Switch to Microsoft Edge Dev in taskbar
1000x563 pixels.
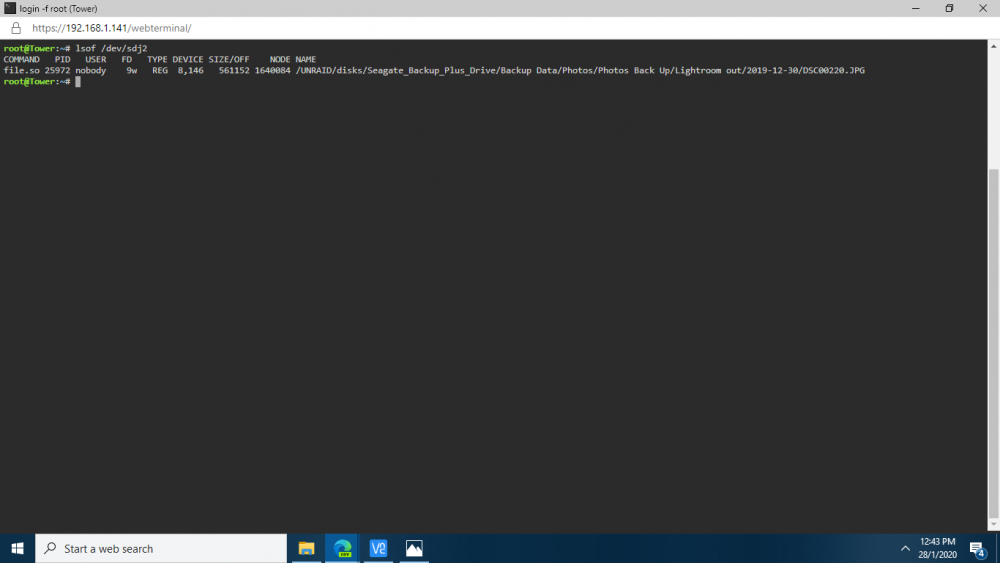pos(342,548)
